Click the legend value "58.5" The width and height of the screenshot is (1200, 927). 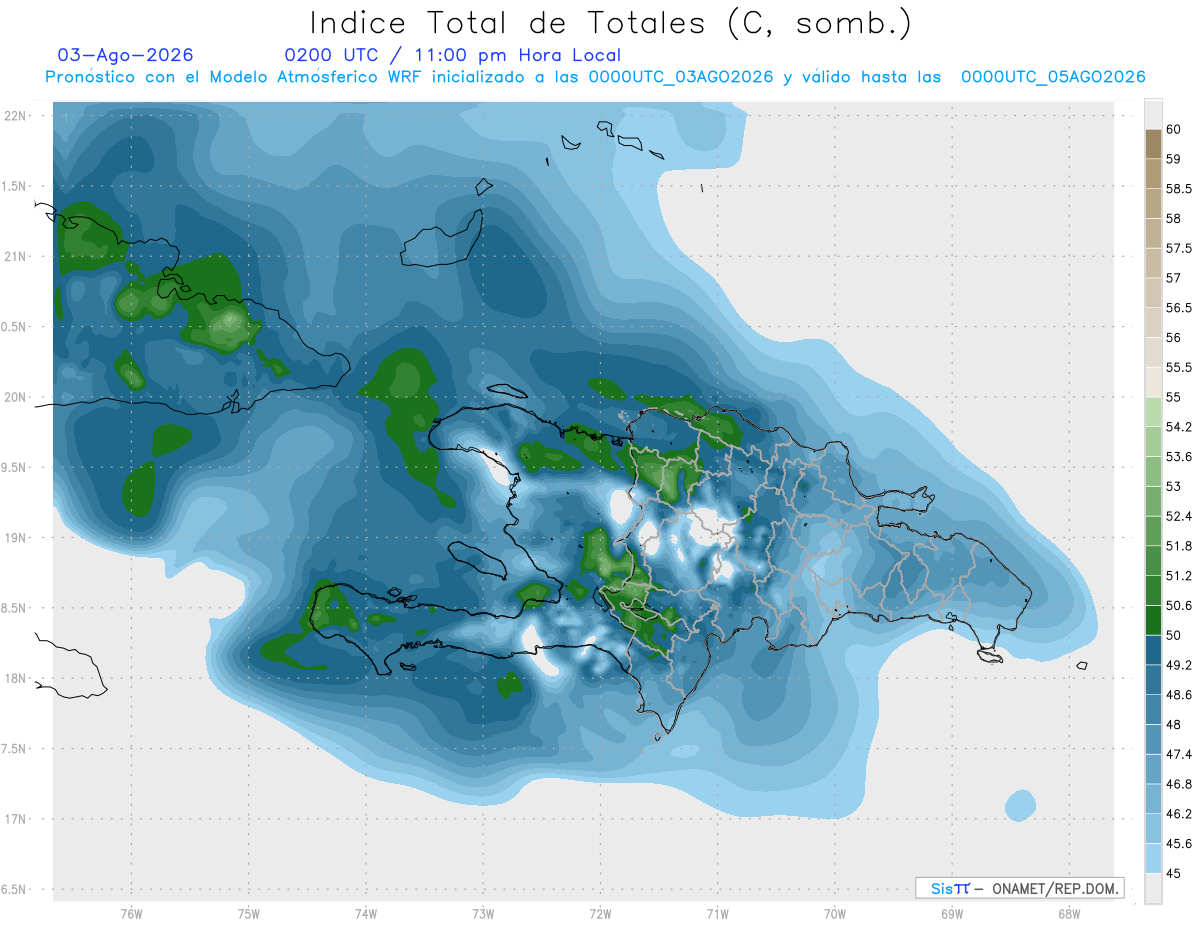coord(1178,189)
